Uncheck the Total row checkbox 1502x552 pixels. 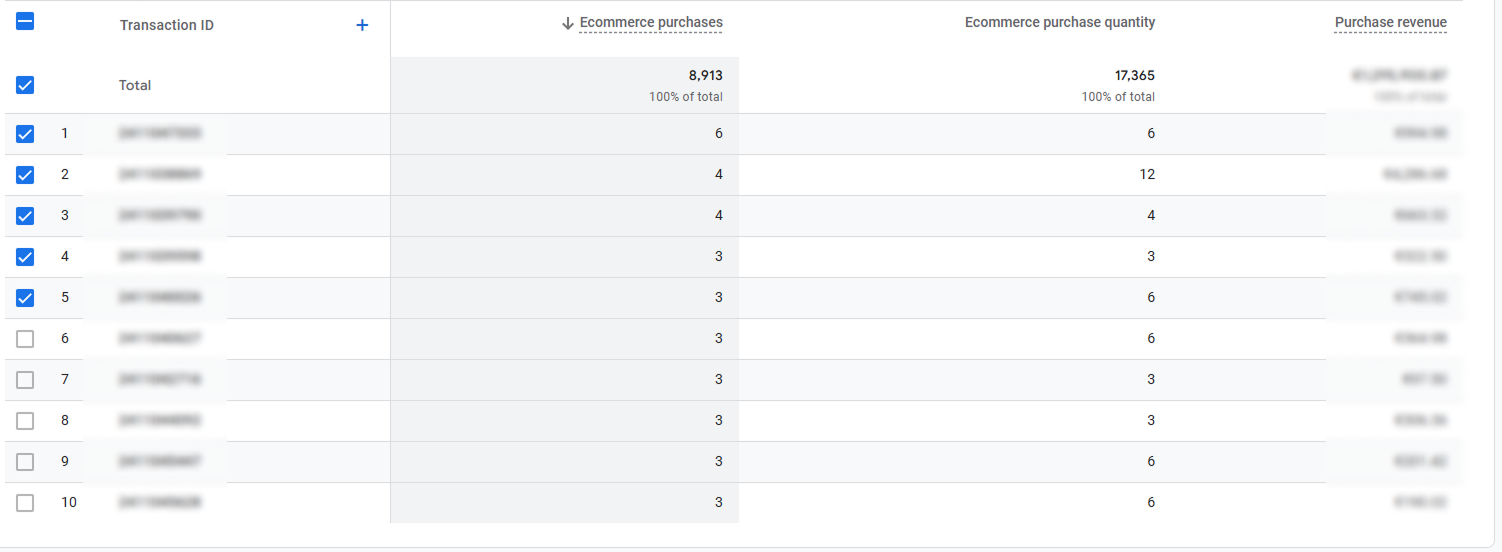pyautogui.click(x=25, y=85)
